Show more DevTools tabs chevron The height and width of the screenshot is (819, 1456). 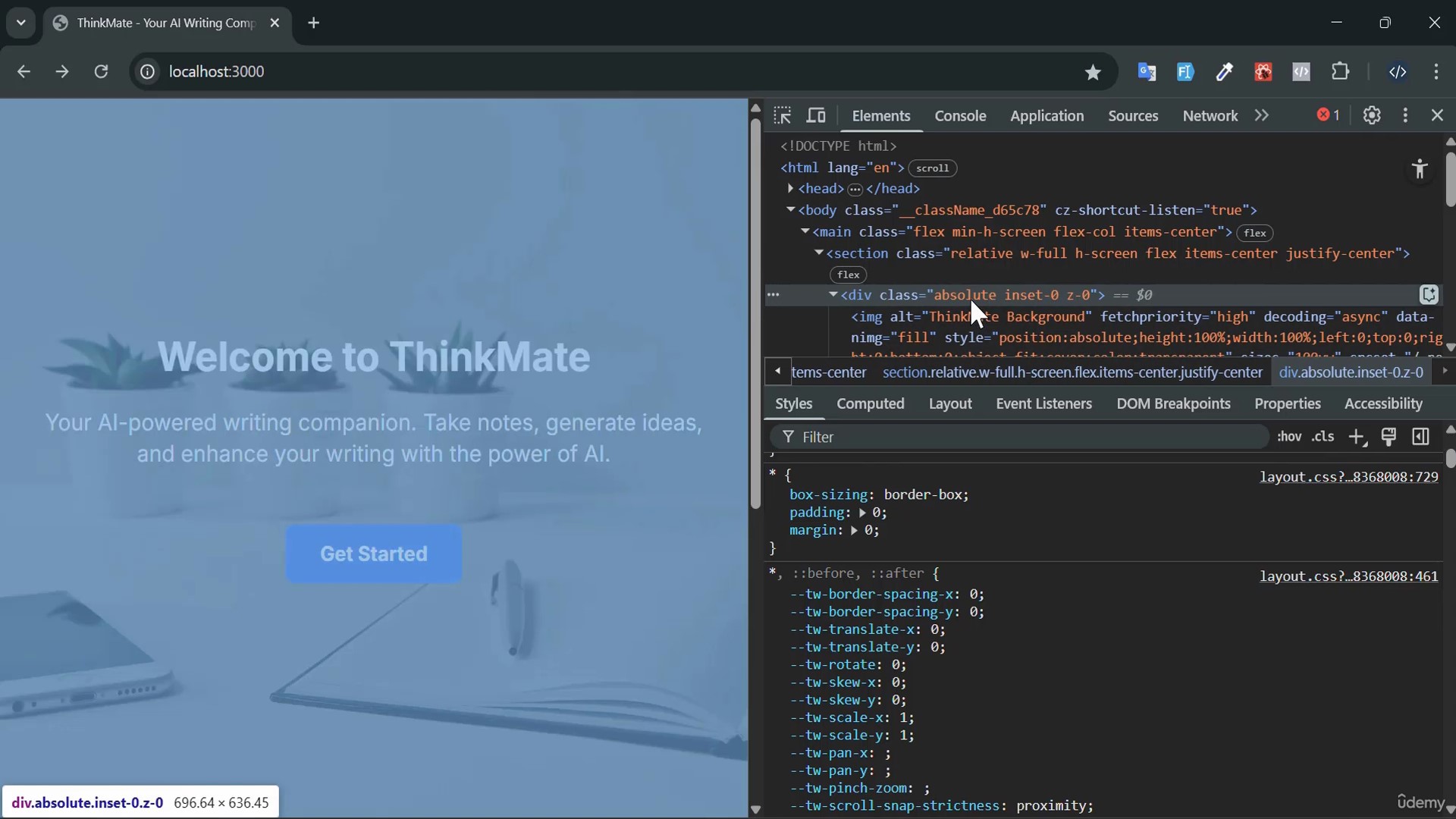point(1261,115)
